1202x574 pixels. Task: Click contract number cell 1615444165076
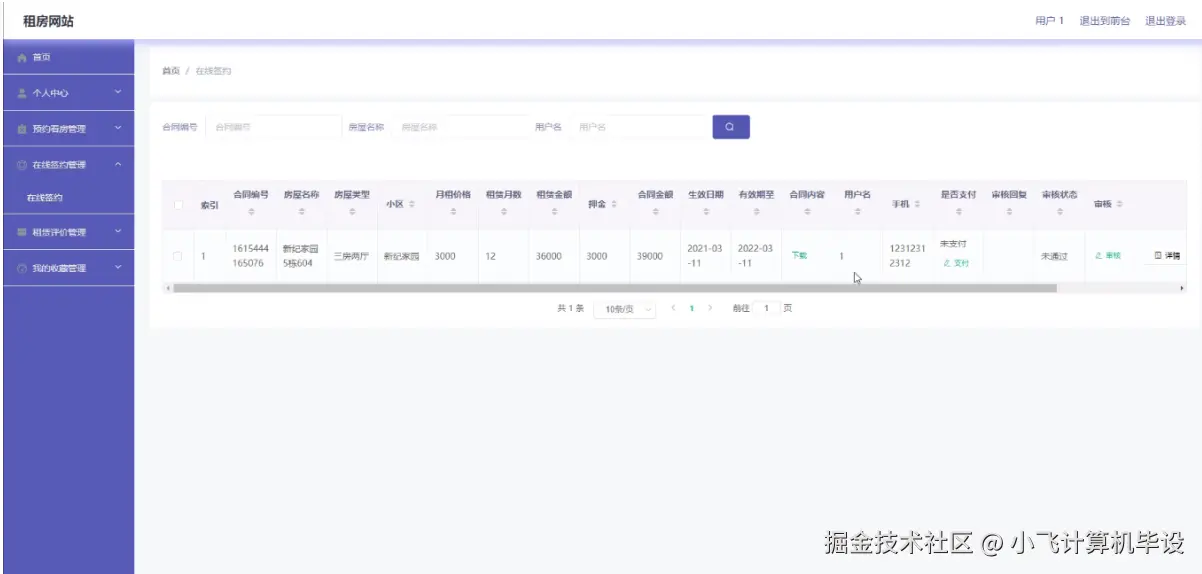point(249,256)
